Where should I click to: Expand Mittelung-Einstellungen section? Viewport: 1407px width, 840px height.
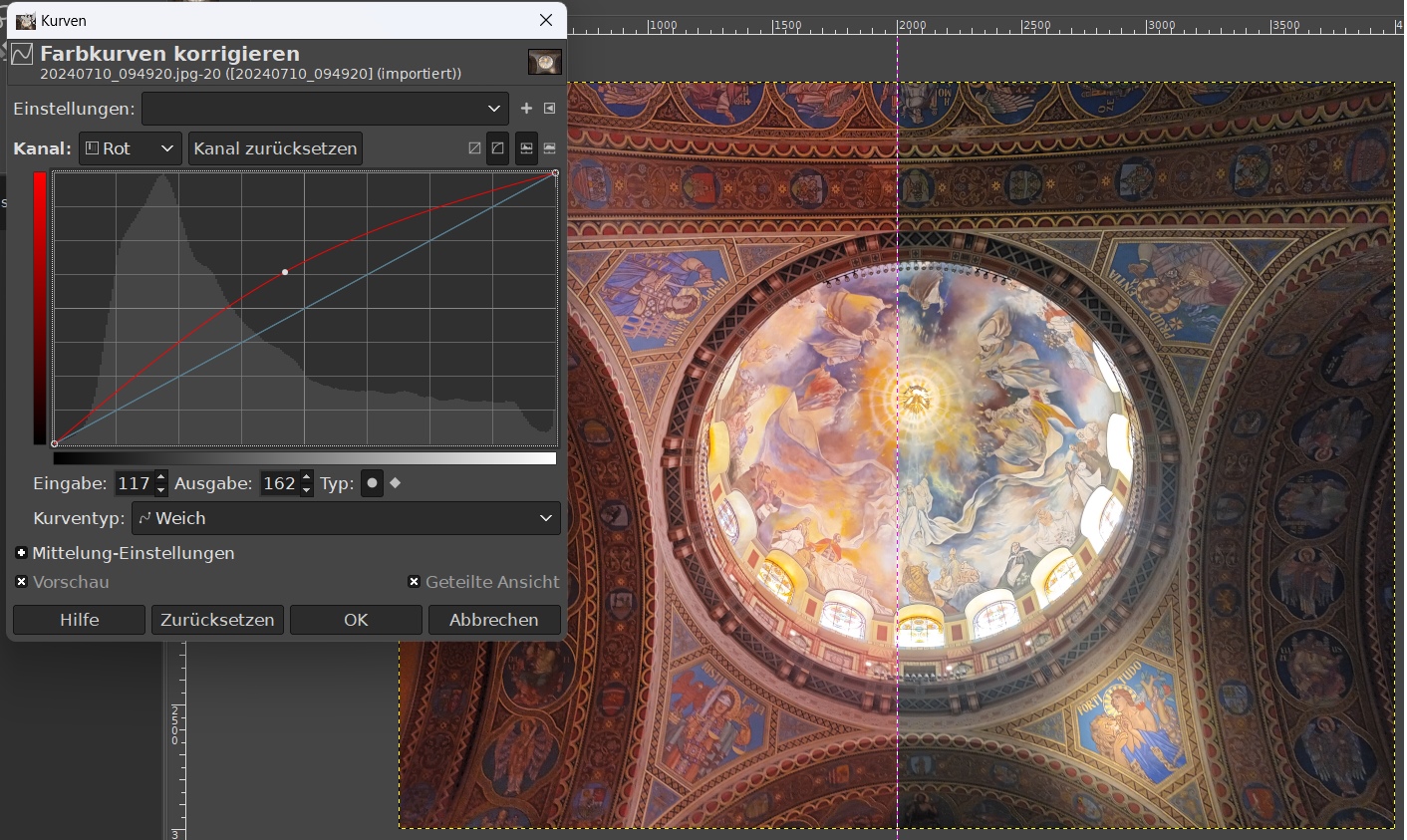(21, 553)
